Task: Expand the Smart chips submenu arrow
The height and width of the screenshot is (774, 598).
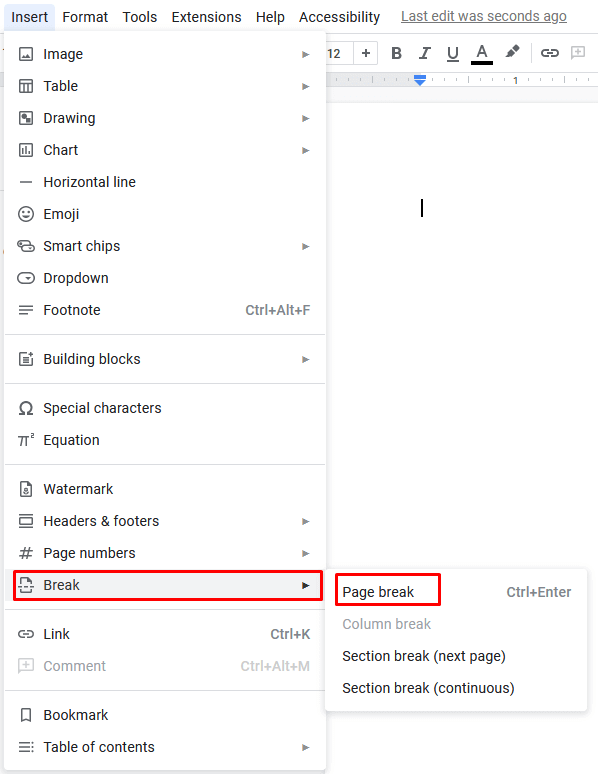Action: (306, 246)
